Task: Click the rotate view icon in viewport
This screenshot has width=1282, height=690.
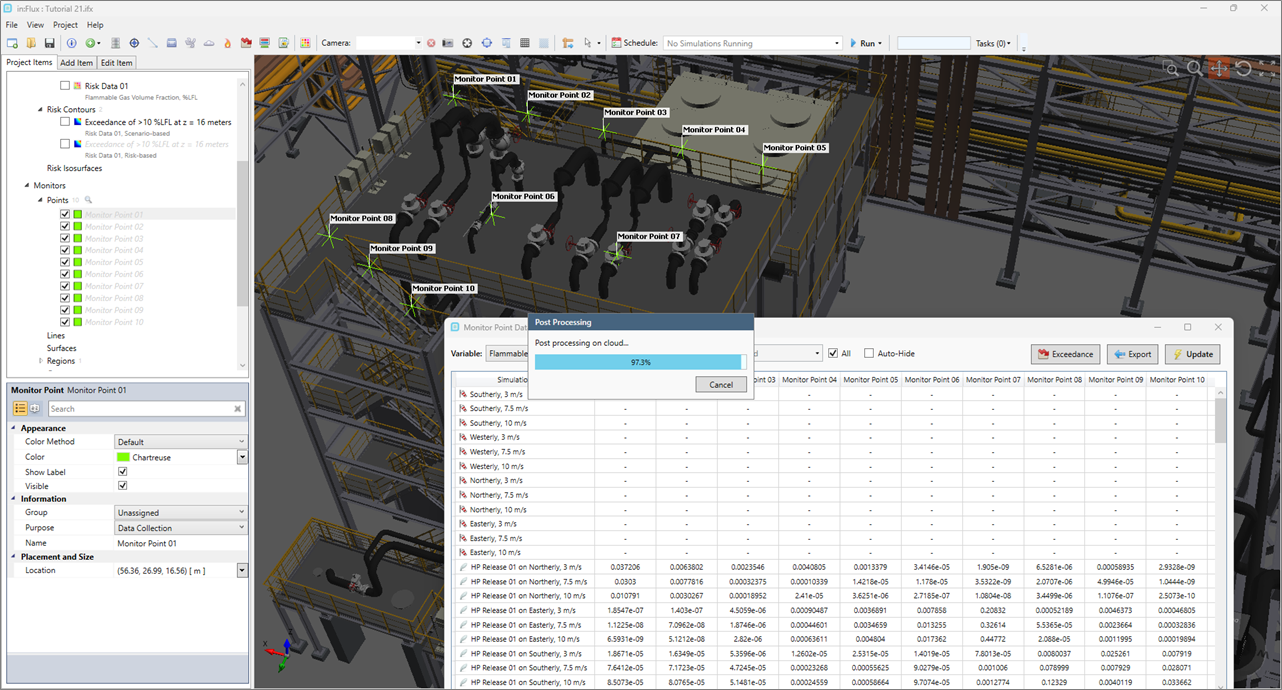Action: tap(1242, 68)
